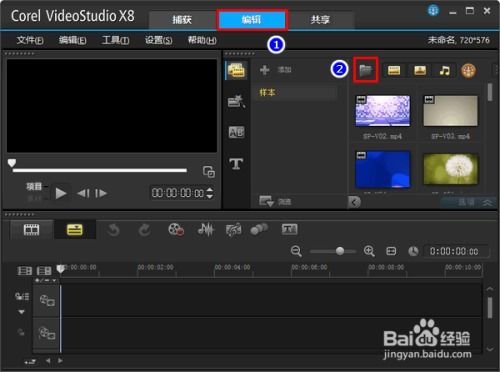This screenshot has width=500, height=372.
Task: Click the project duration clock icon
Action: tap(413, 251)
